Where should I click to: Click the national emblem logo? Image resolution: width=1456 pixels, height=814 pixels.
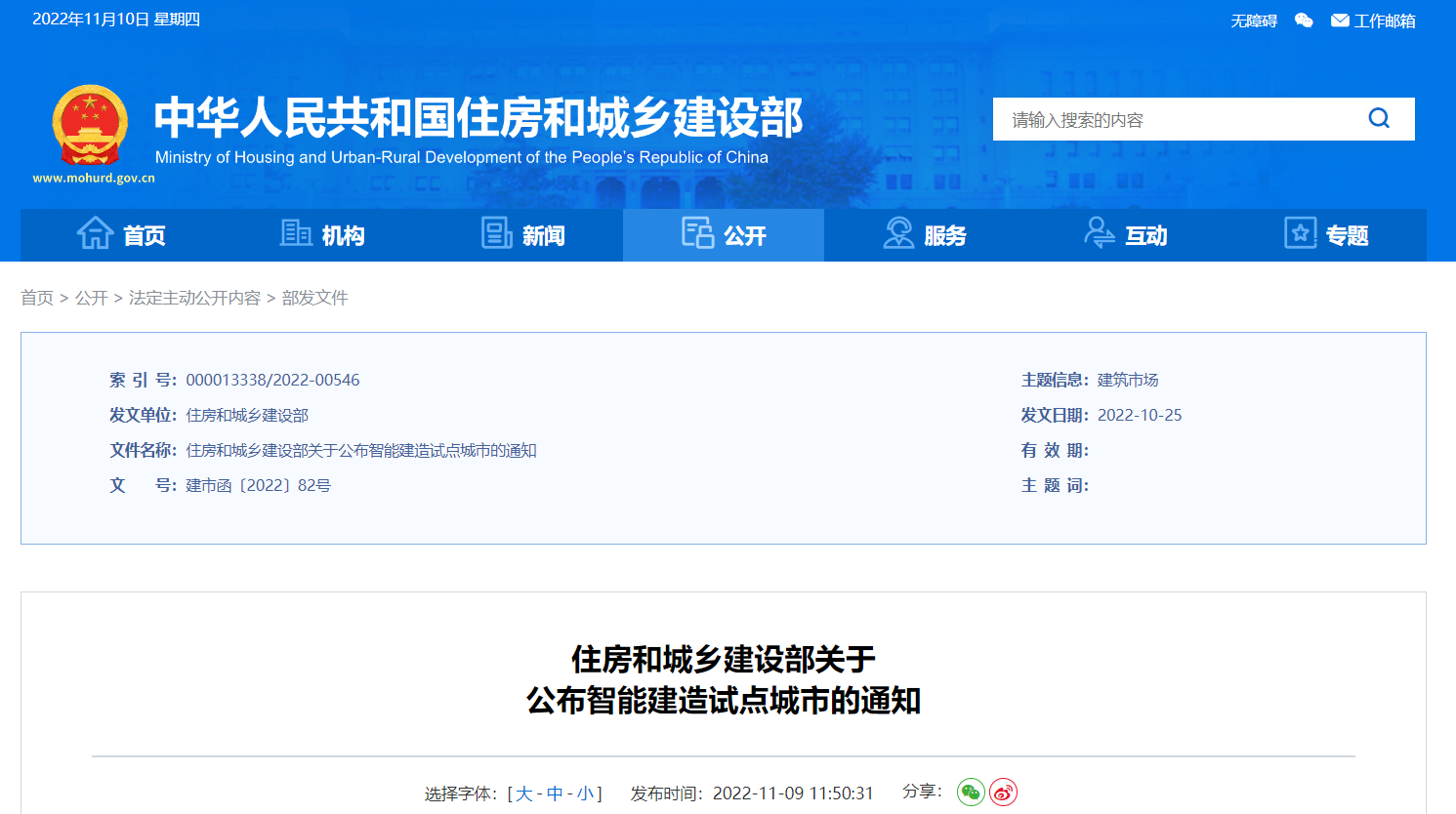pyautogui.click(x=90, y=125)
